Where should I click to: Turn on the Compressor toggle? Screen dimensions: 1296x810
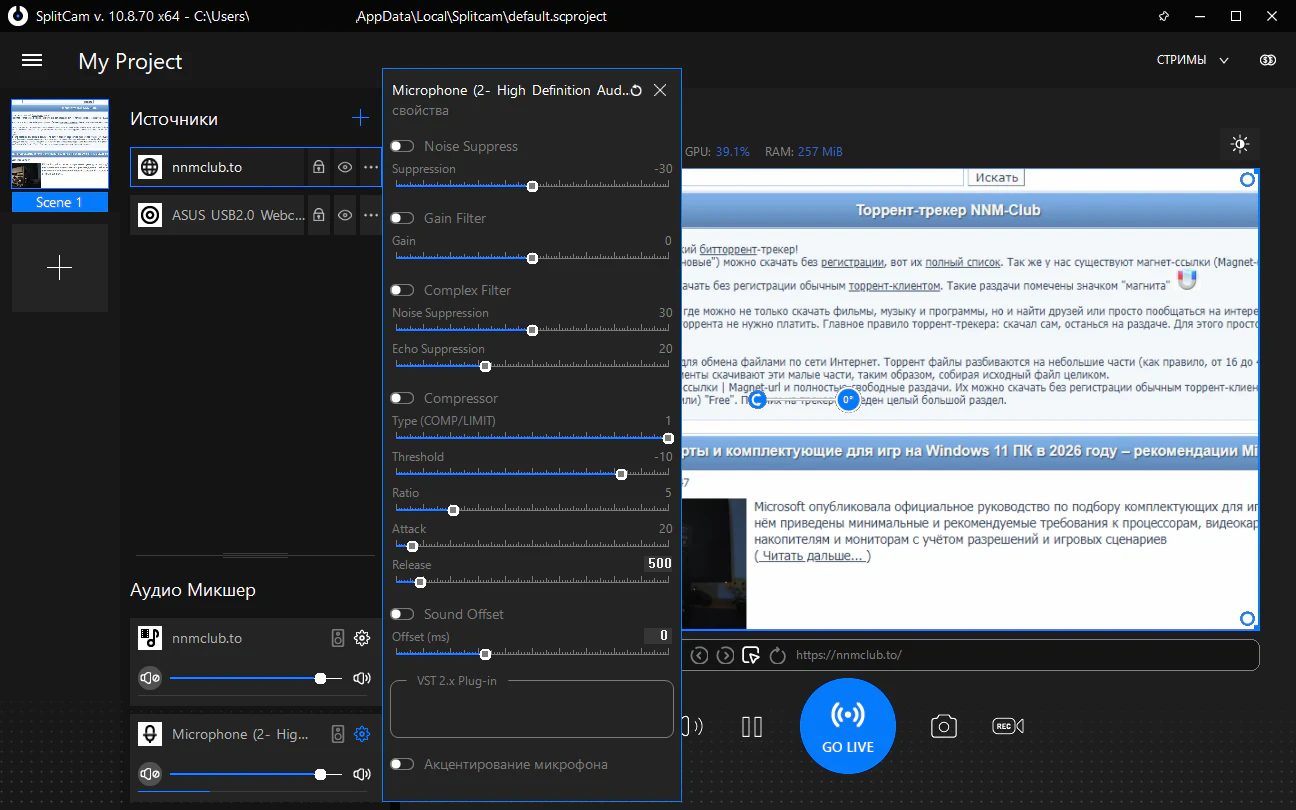pyautogui.click(x=402, y=399)
